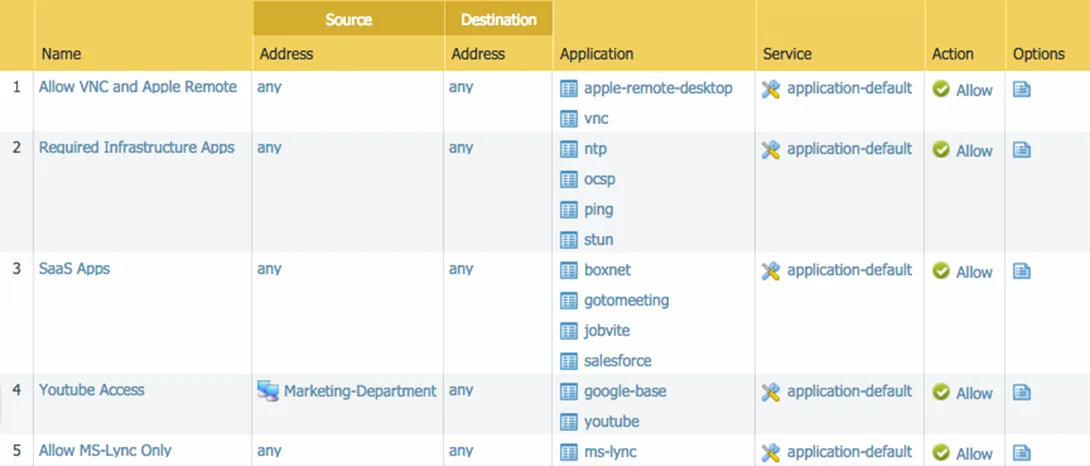Open the Required Infrastructure Apps rule
1090x466 pixels.
[x=136, y=147]
